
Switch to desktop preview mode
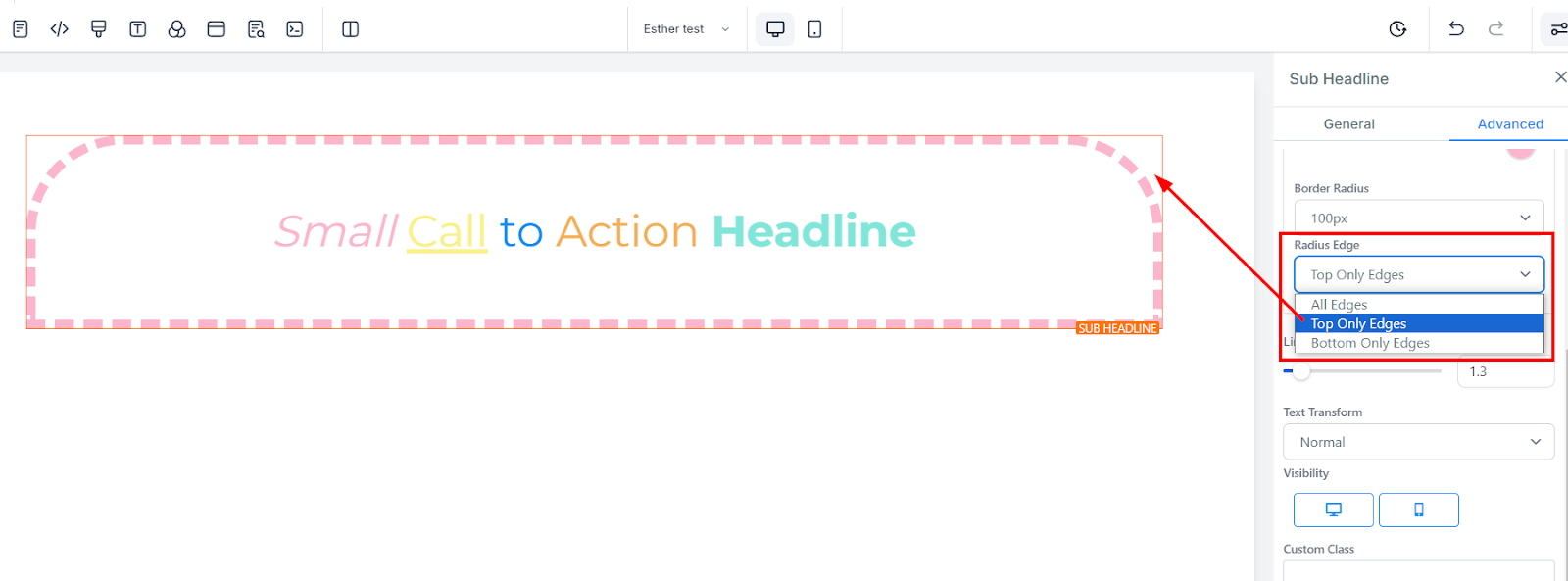775,29
